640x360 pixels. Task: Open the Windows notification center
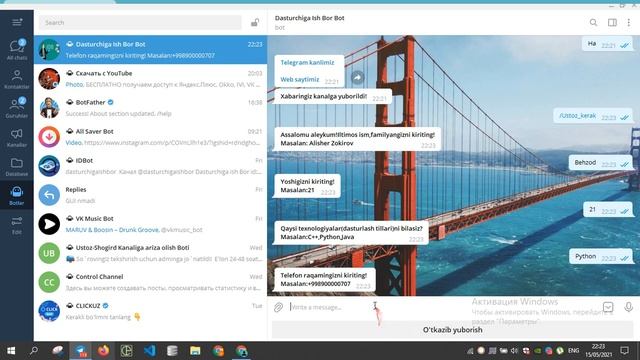624,351
